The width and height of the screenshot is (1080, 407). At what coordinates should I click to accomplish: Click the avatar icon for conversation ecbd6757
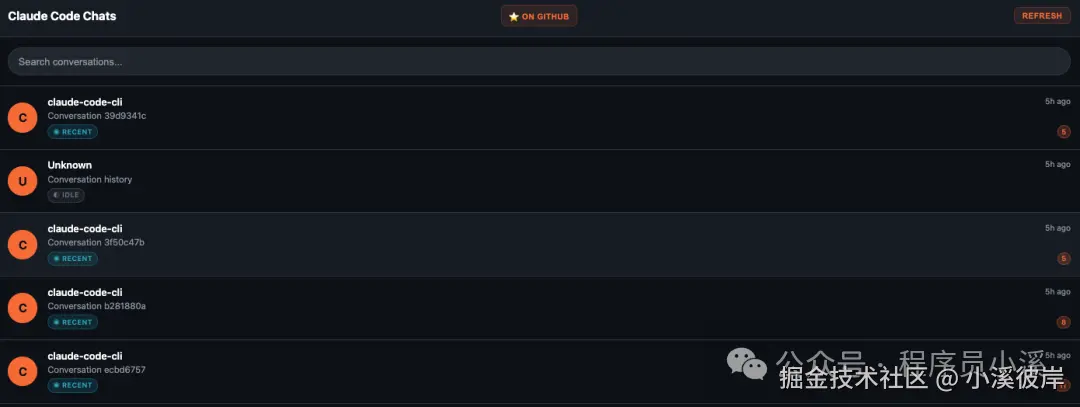(22, 371)
